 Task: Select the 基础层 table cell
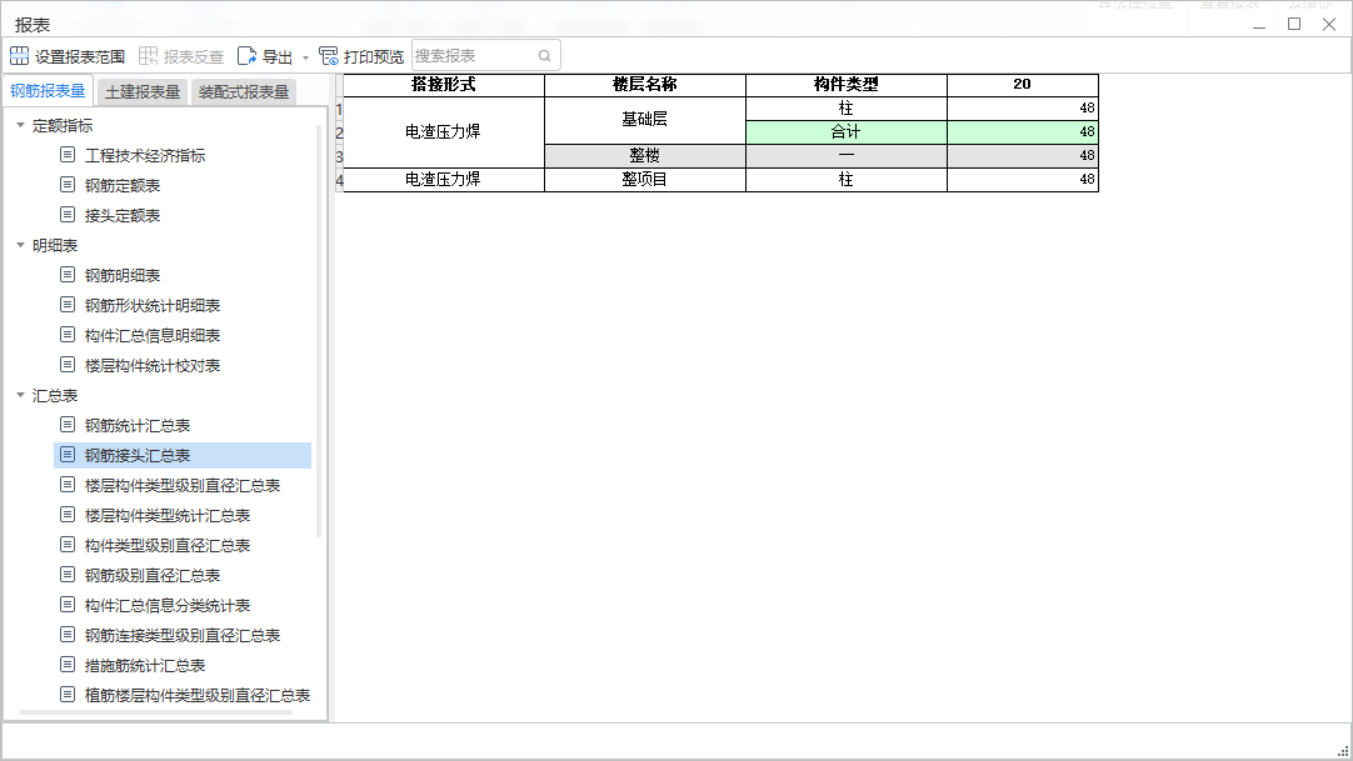click(645, 120)
